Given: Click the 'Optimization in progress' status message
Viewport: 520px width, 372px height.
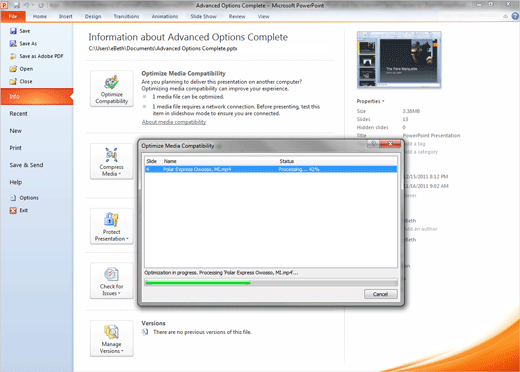Looking at the screenshot, I should pos(221,273).
